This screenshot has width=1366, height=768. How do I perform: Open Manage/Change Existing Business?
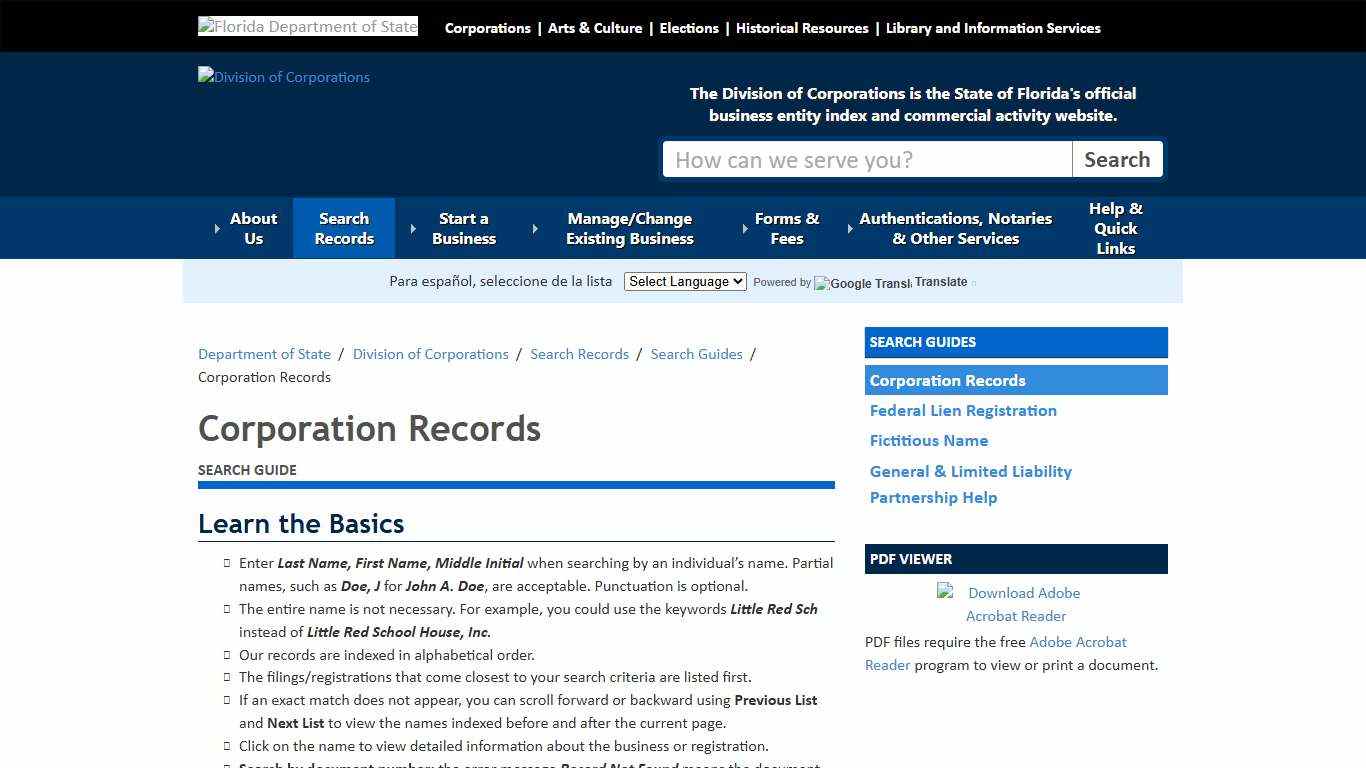(630, 228)
